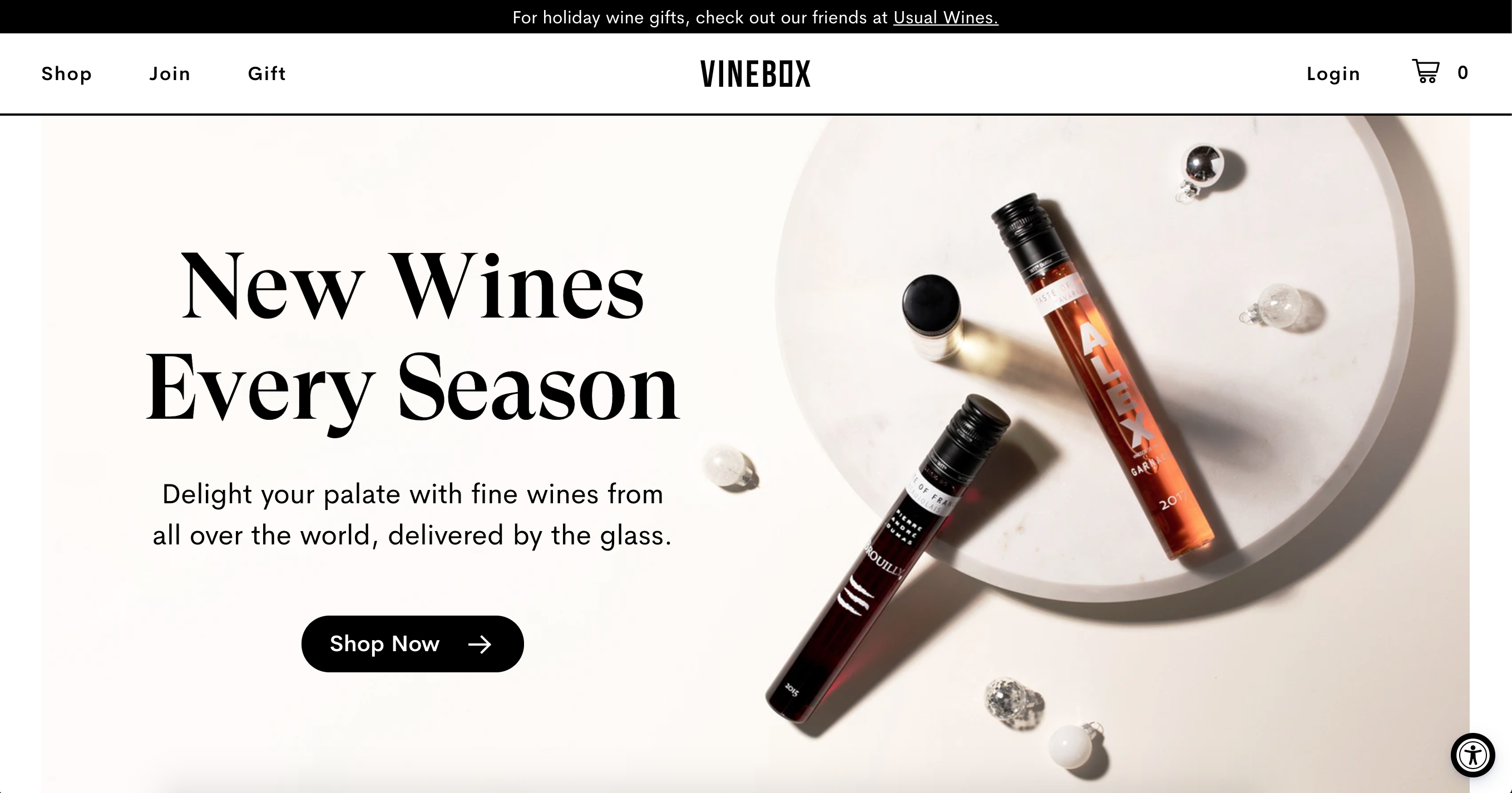Click the orange ALEX wine vial
The image size is (1512, 793).
tap(1104, 376)
